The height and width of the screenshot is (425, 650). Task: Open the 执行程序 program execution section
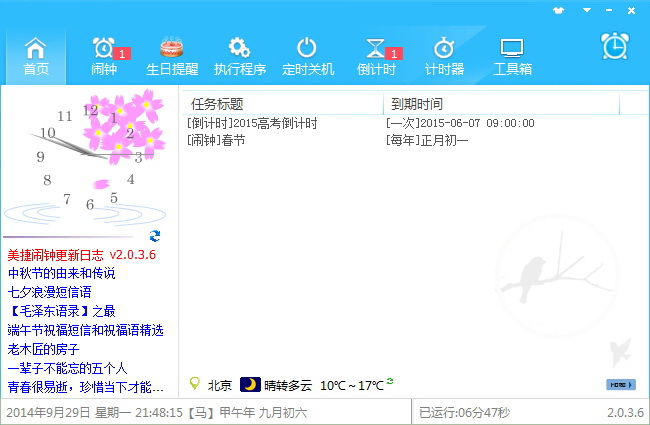tap(239, 56)
